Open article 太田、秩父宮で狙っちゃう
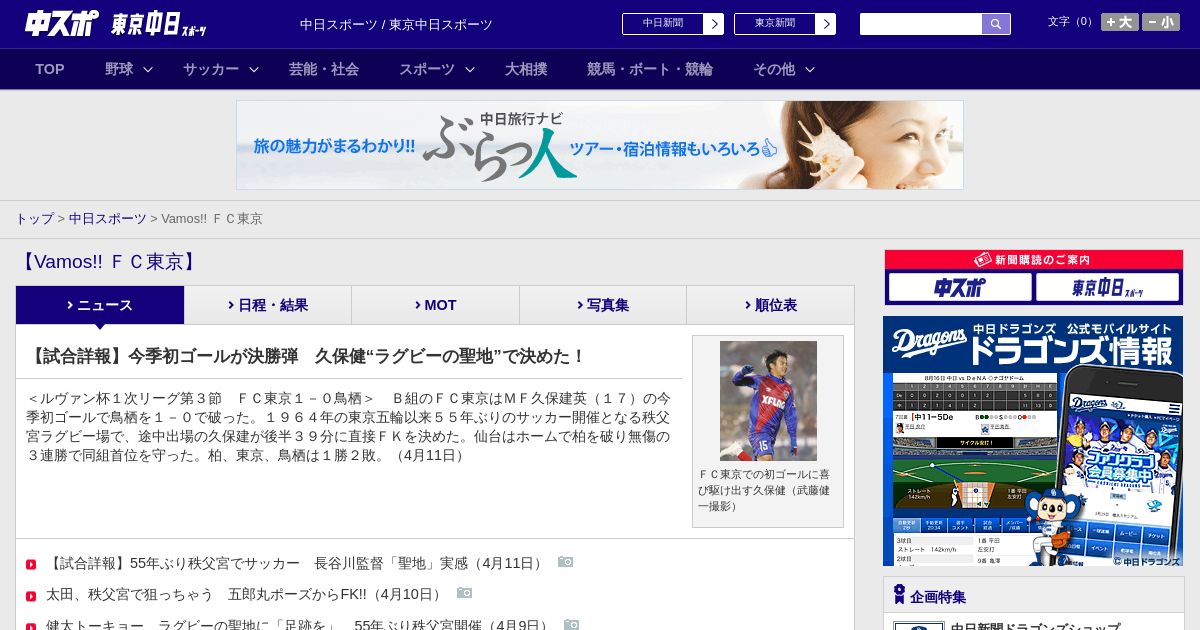The height and width of the screenshot is (630, 1200). click(x=246, y=594)
